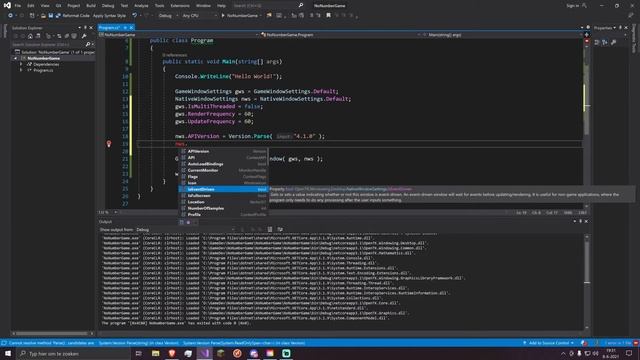Click the lightbulb quick action icon
This screenshot has width=640, height=360.
pyautogui.click(x=109, y=144)
